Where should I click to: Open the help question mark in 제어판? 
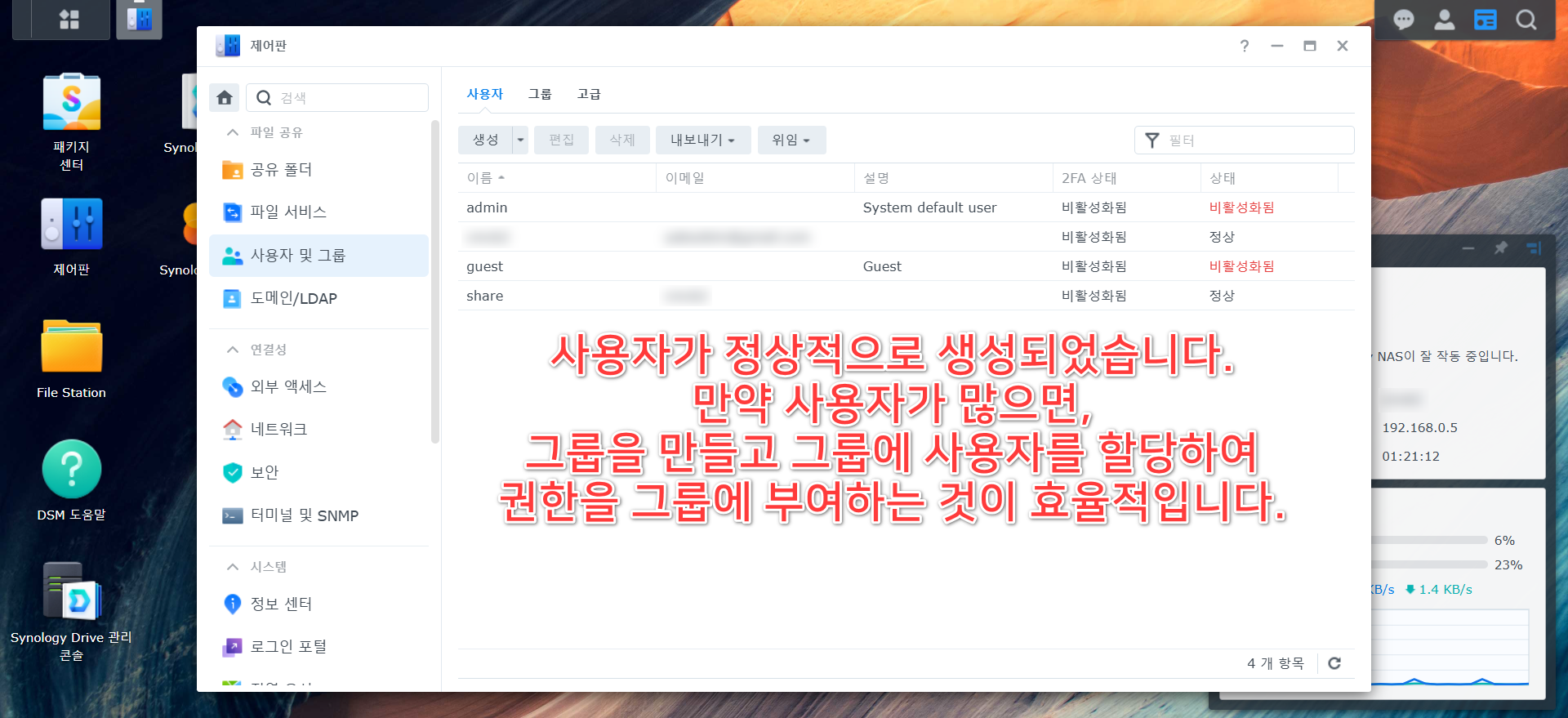1244,46
